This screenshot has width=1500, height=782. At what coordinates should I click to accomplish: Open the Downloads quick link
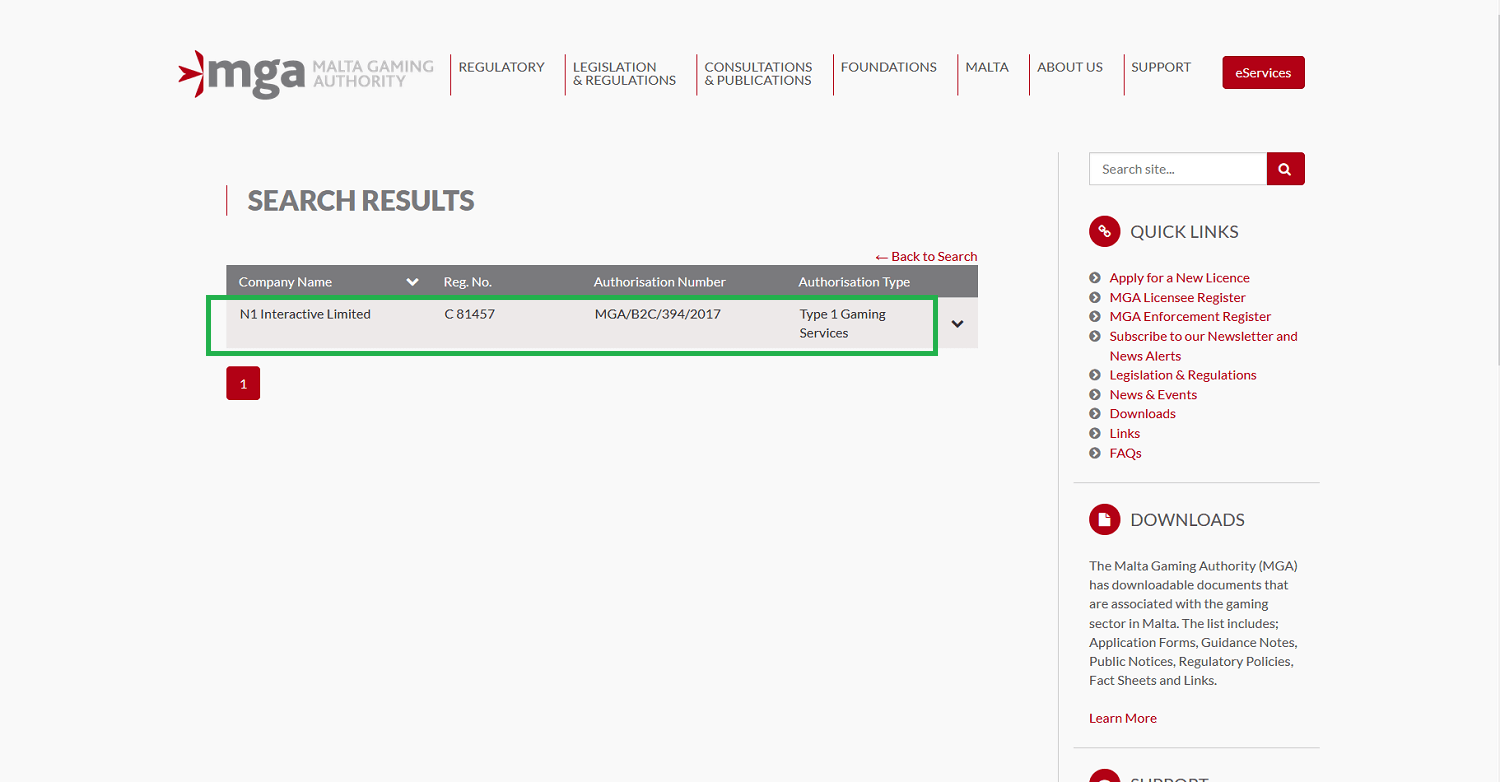[x=1142, y=414]
